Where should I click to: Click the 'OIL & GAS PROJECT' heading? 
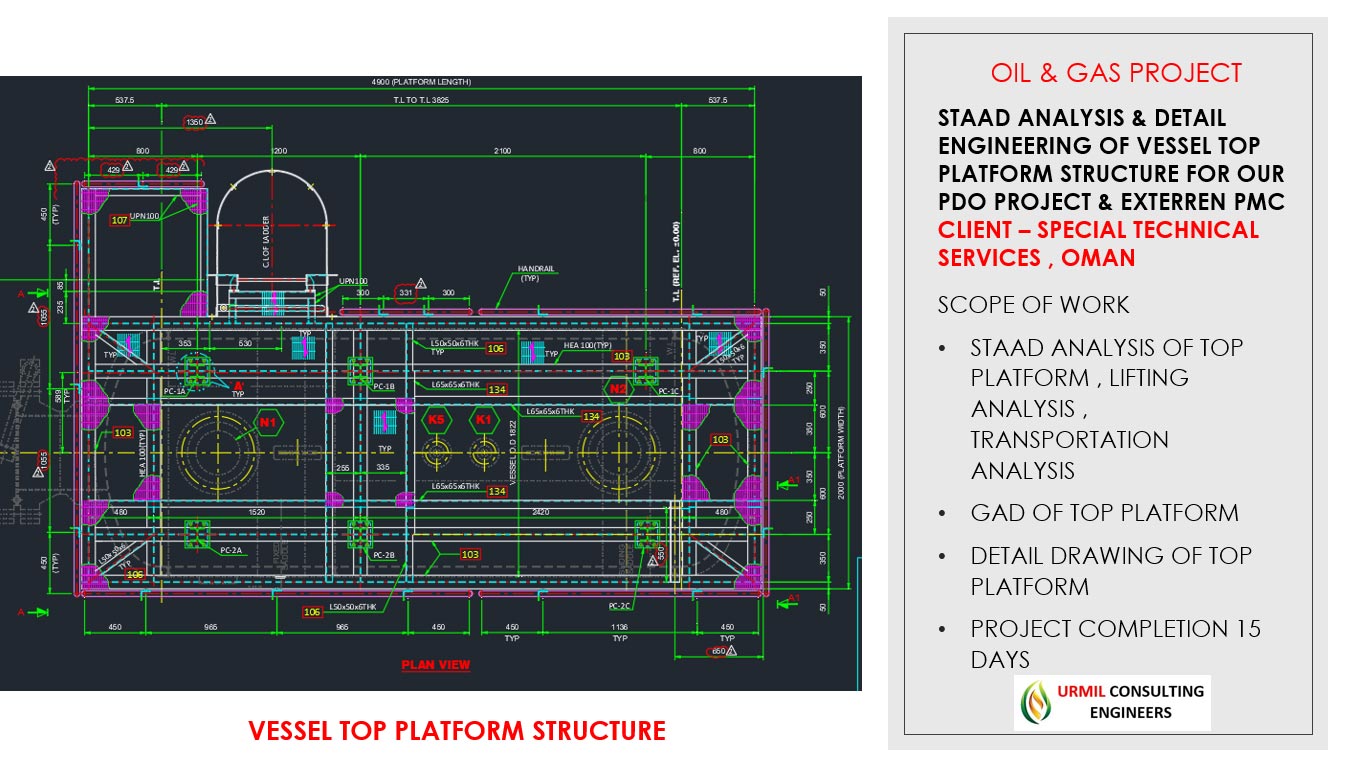coord(1116,73)
